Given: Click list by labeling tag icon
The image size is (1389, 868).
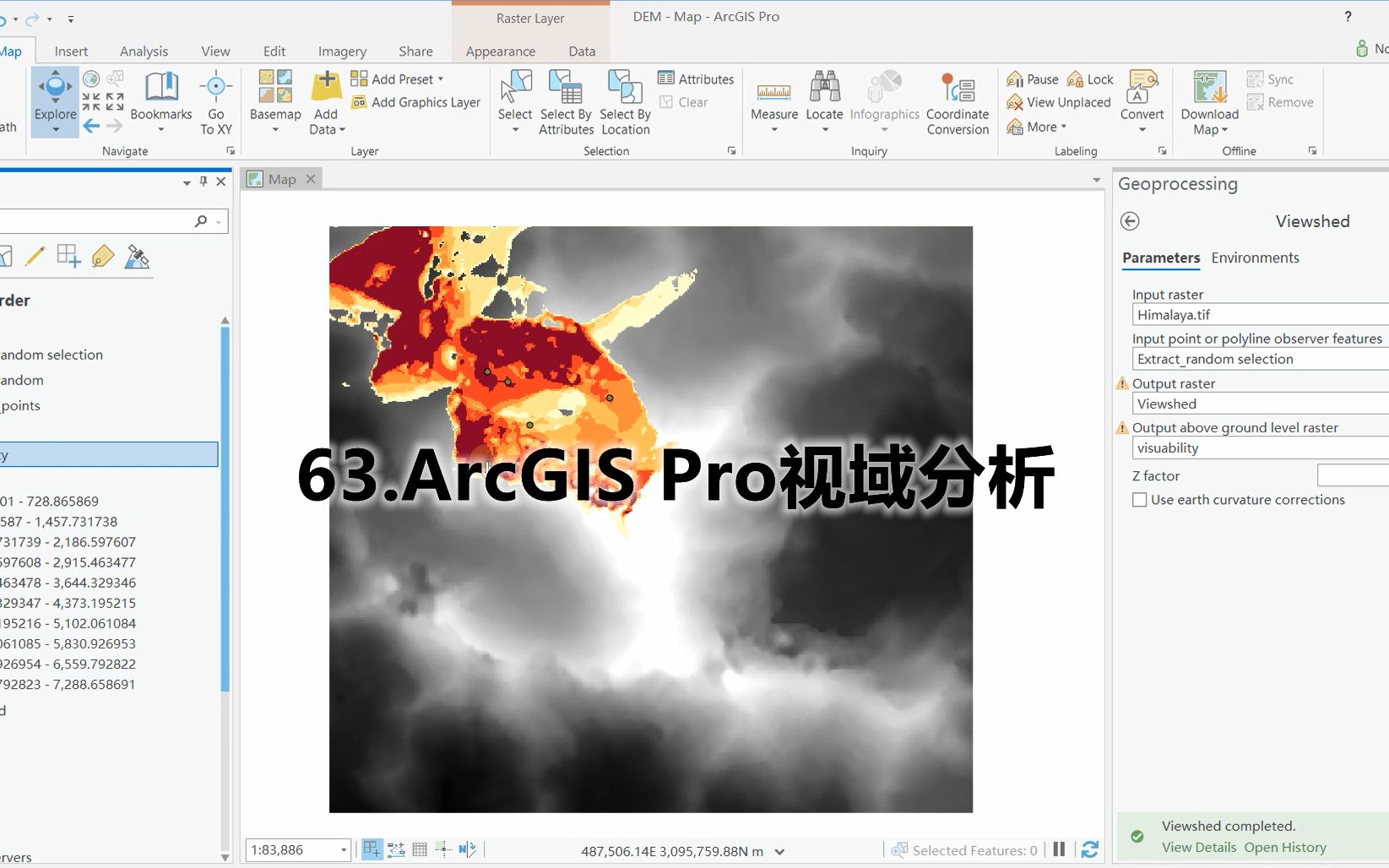Looking at the screenshot, I should pos(103,257).
